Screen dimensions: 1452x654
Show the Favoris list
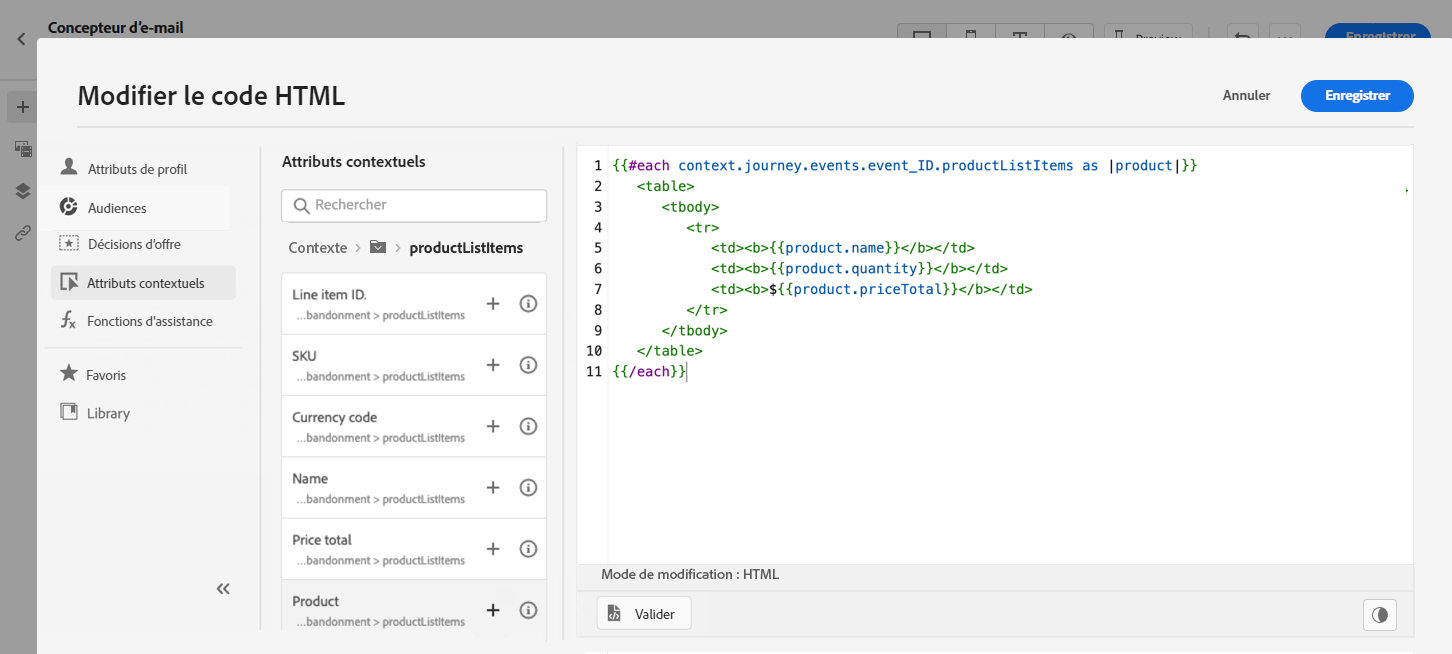[x=105, y=375]
